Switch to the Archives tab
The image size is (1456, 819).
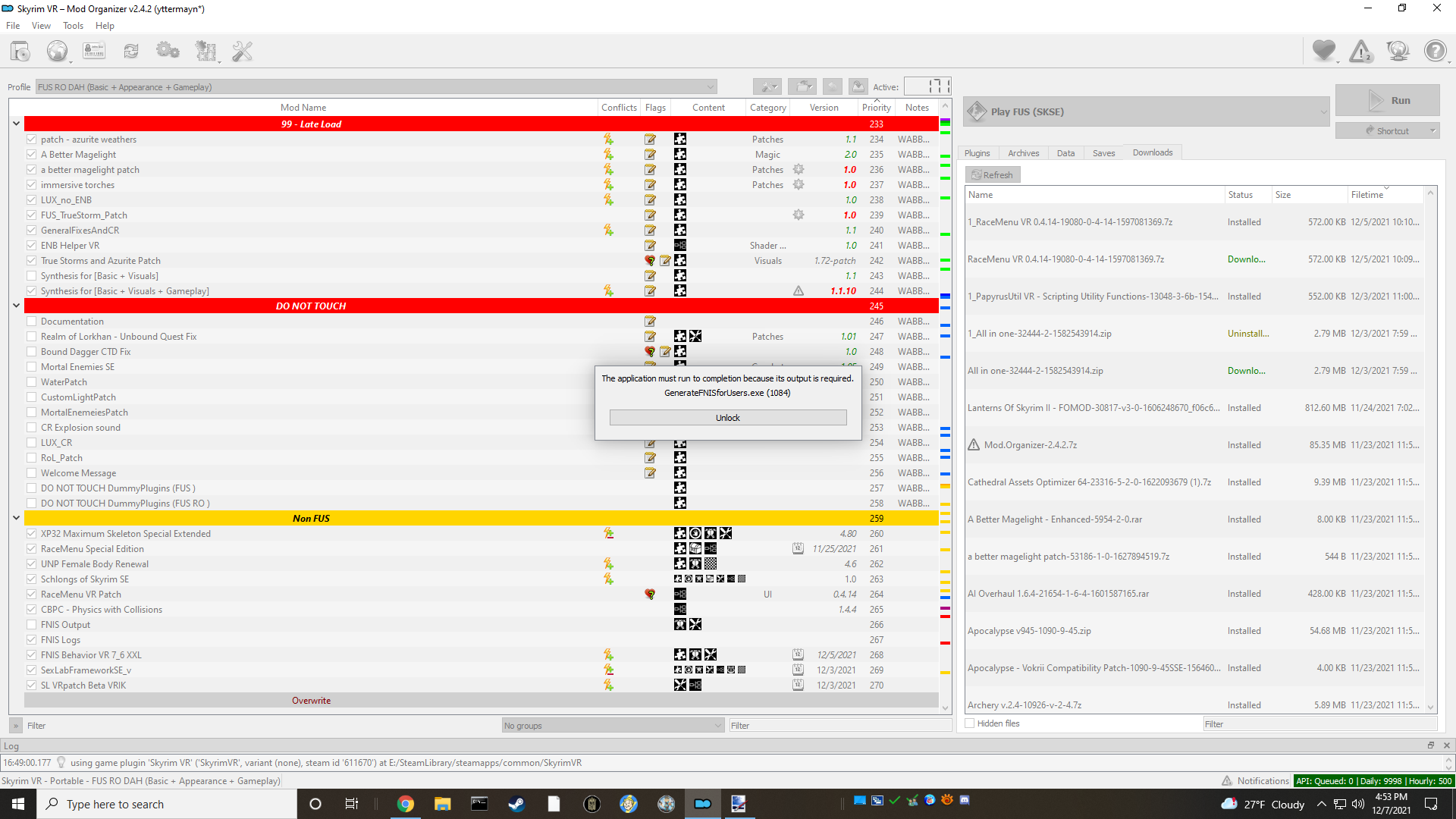point(1023,153)
